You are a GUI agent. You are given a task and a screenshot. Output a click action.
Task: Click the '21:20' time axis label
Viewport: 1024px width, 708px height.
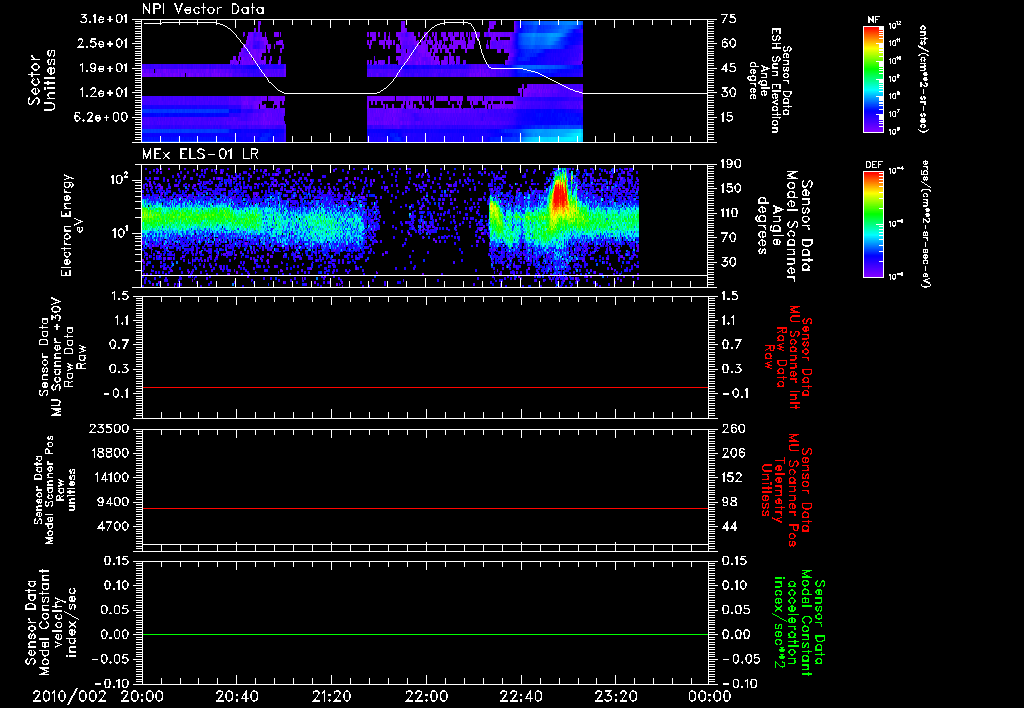pos(331,696)
